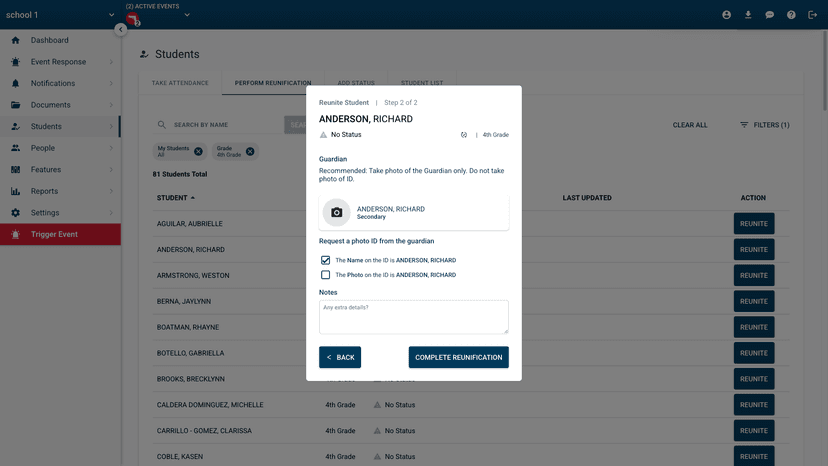This screenshot has height=466, width=828.
Task: Open the Dashboard sidebar item
Action: coord(50,40)
